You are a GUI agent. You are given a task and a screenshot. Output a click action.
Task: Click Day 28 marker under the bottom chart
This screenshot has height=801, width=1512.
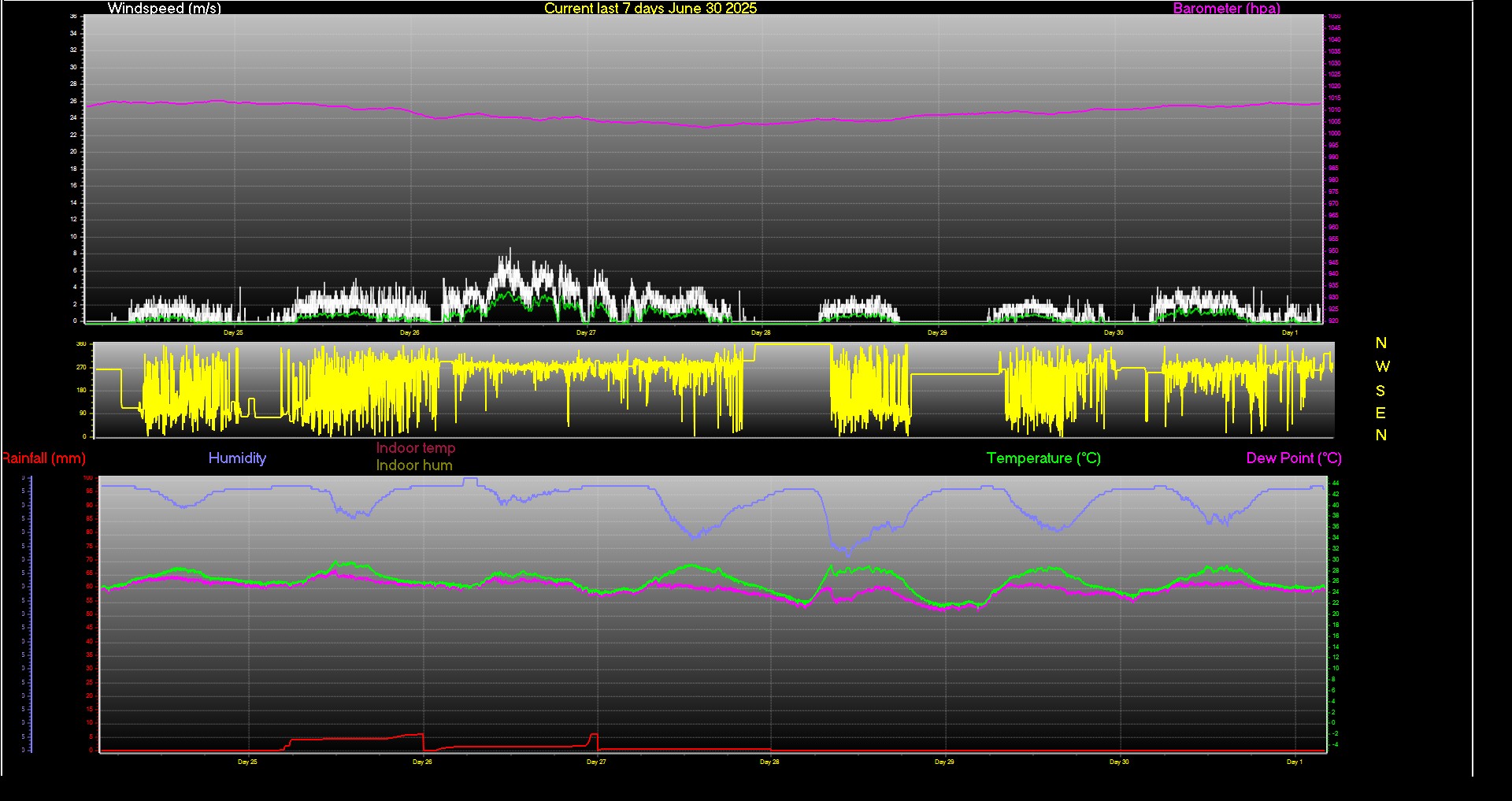[769, 762]
